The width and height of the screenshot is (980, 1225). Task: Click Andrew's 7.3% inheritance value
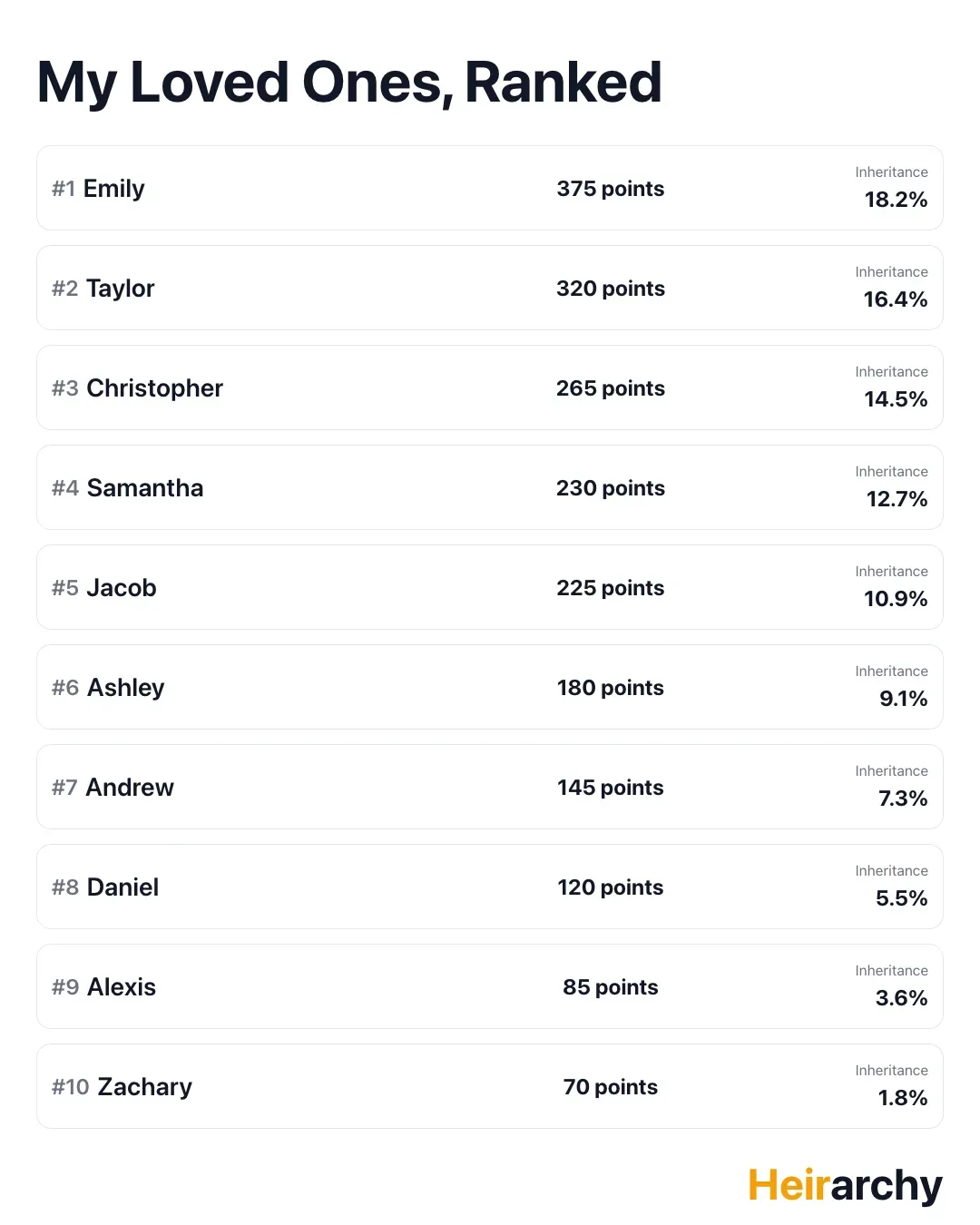pos(902,799)
